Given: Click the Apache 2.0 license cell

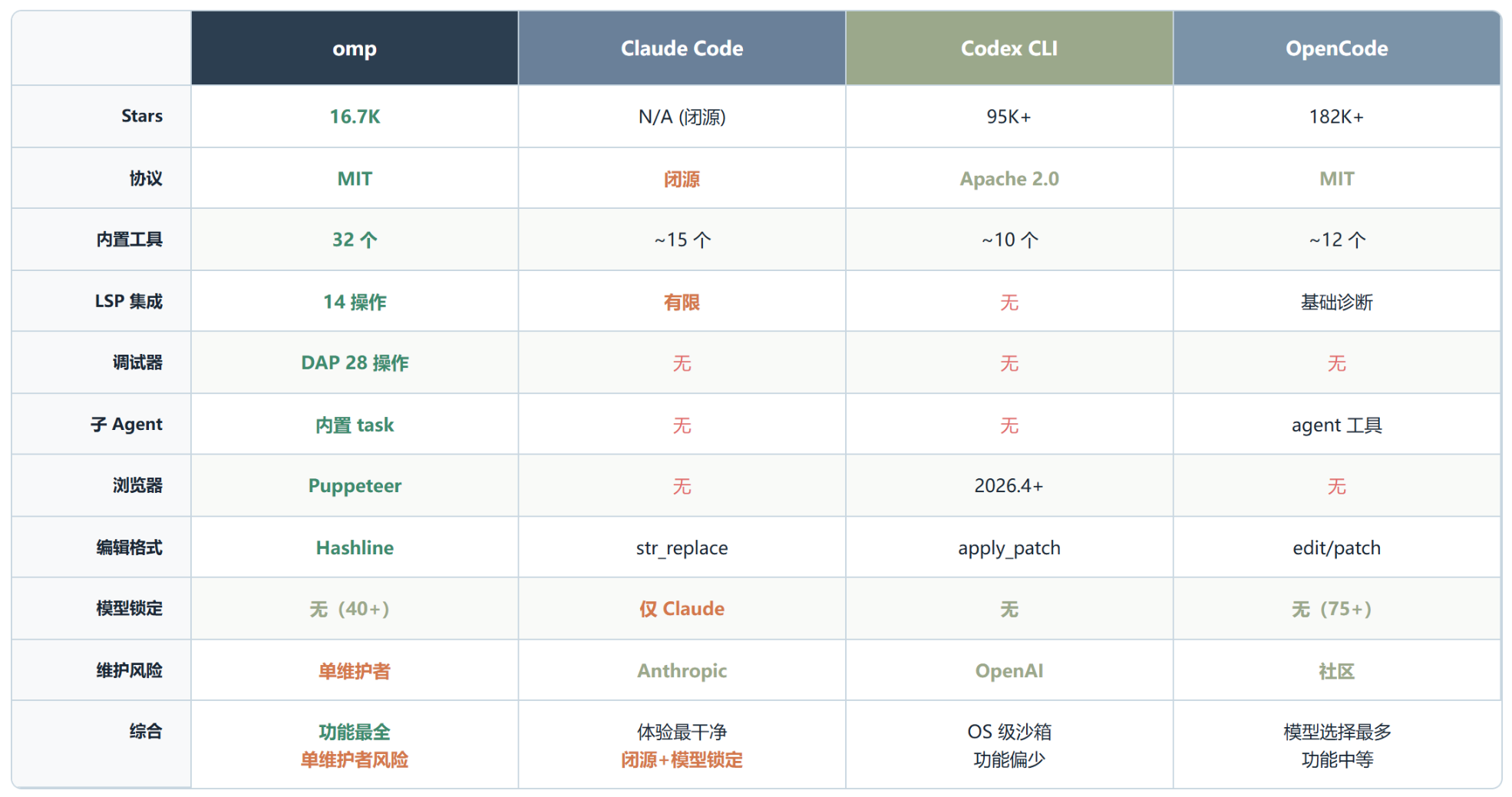Looking at the screenshot, I should 1009,179.
